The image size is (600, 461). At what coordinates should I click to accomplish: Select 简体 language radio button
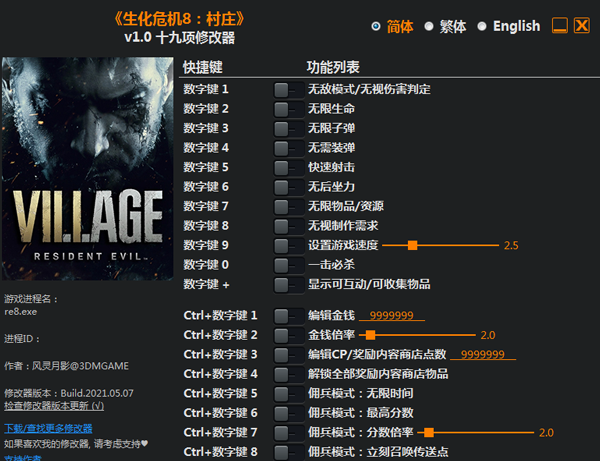[x=376, y=26]
